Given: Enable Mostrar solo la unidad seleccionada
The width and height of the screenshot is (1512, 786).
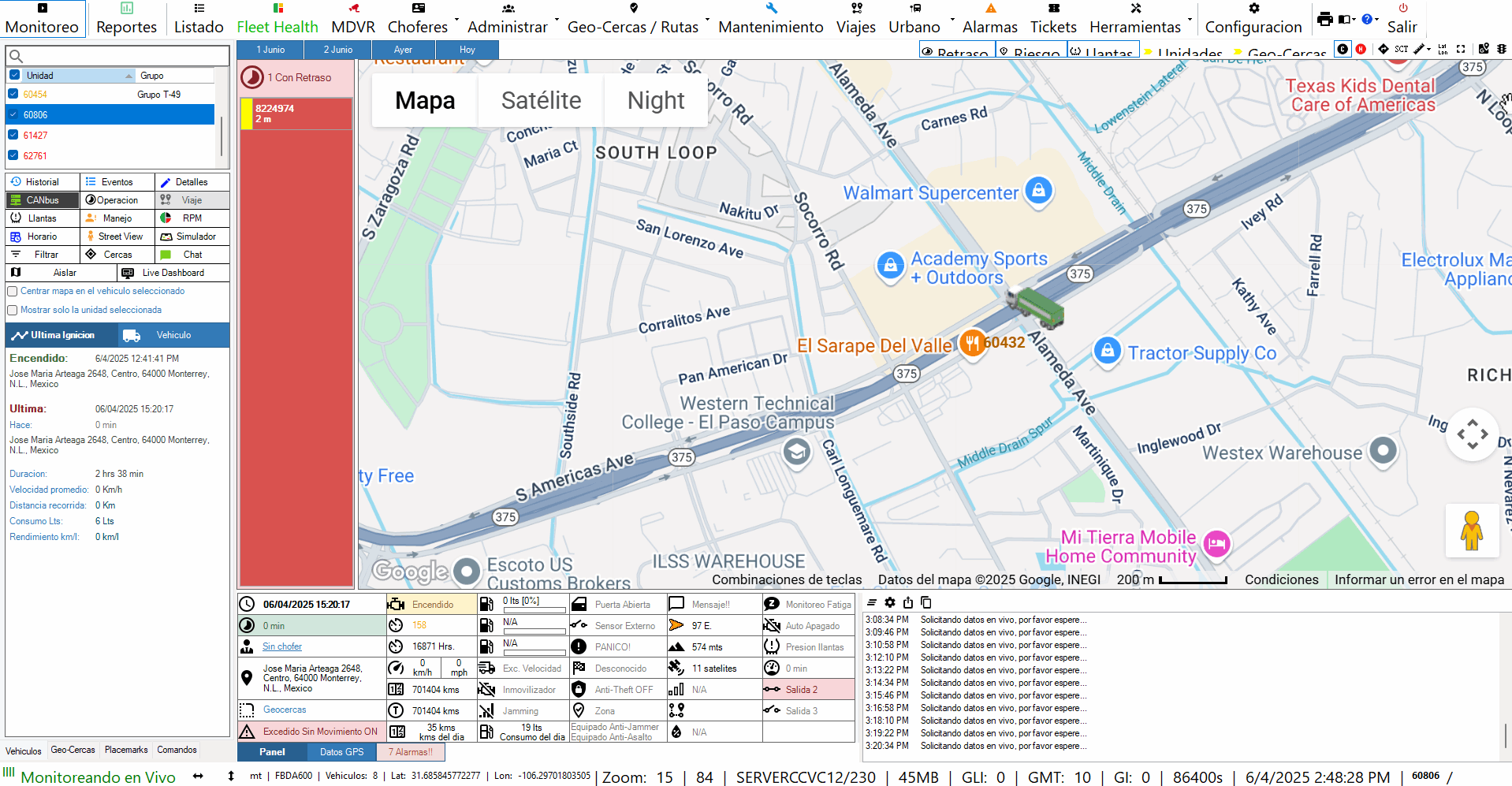Looking at the screenshot, I should click(13, 310).
